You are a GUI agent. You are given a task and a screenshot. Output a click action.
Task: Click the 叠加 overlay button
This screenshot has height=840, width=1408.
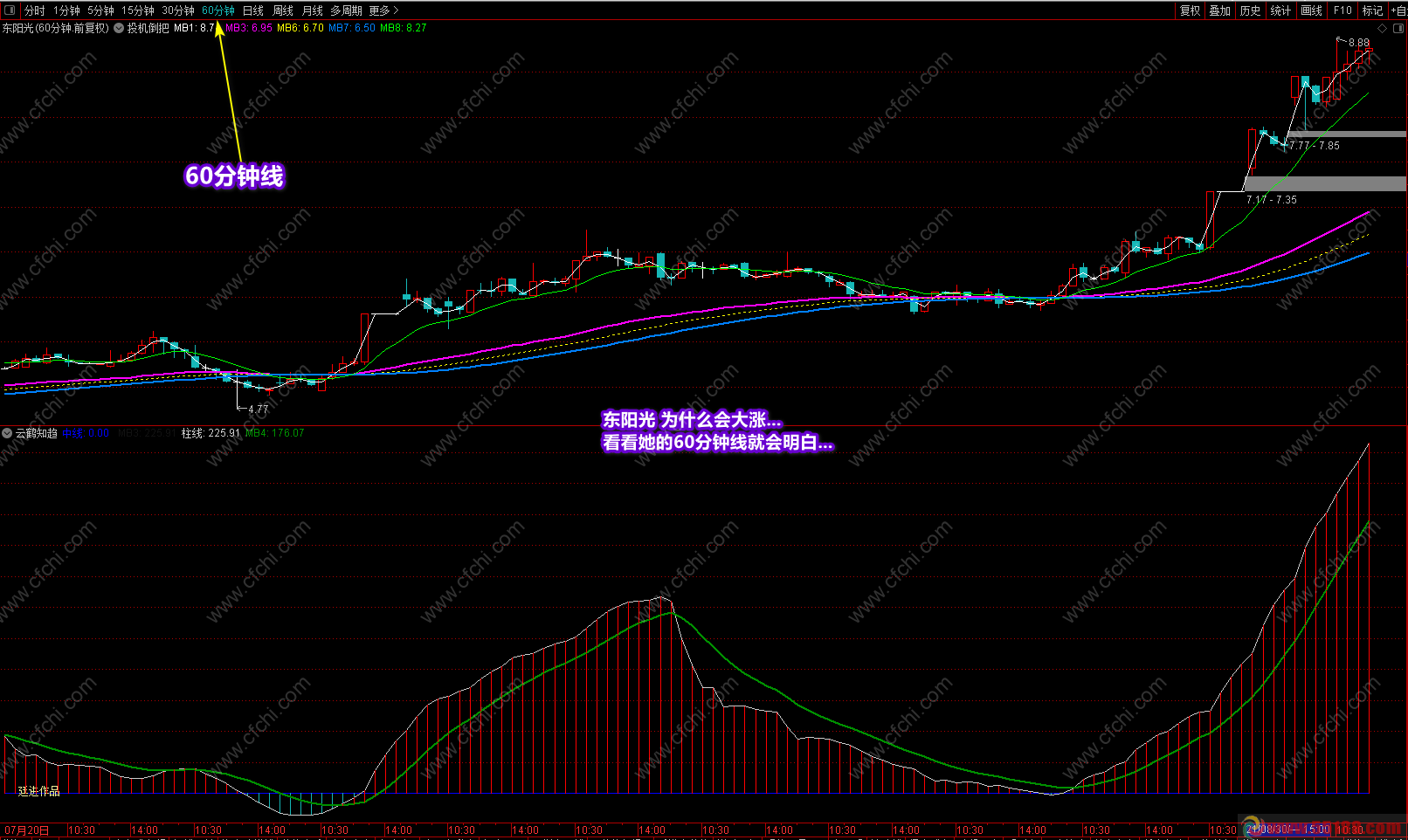tap(1219, 10)
